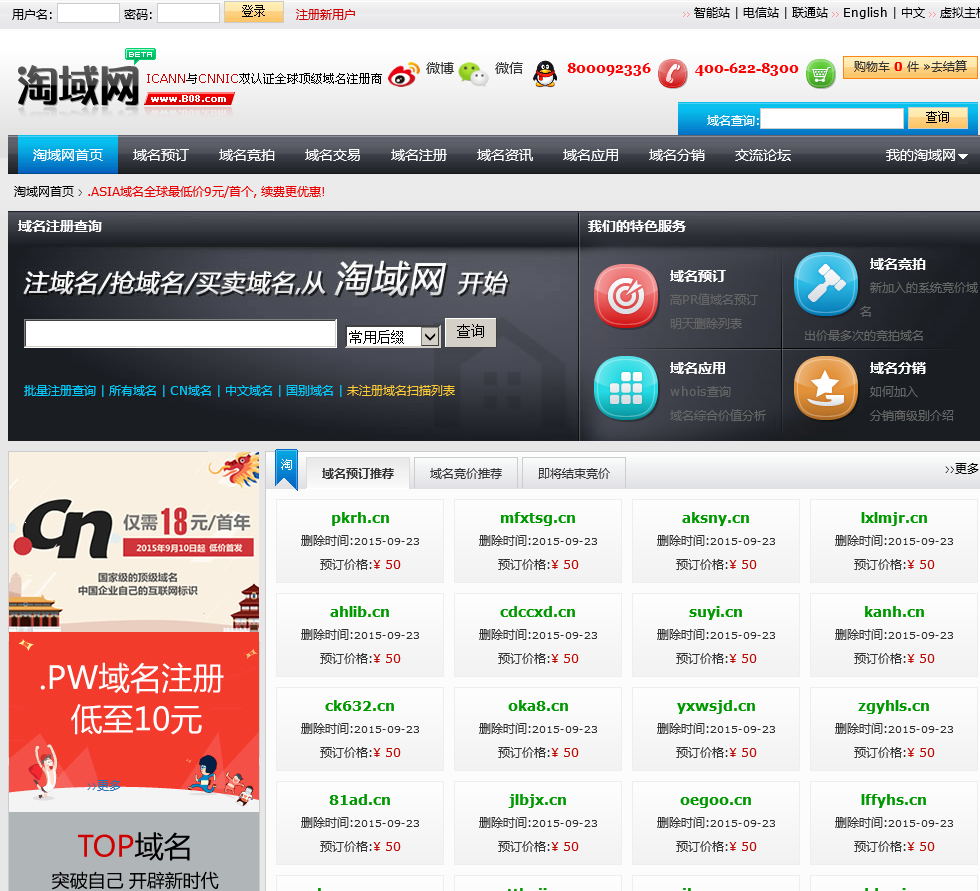
Task: Focus the 密码 password field
Action: [x=188, y=13]
